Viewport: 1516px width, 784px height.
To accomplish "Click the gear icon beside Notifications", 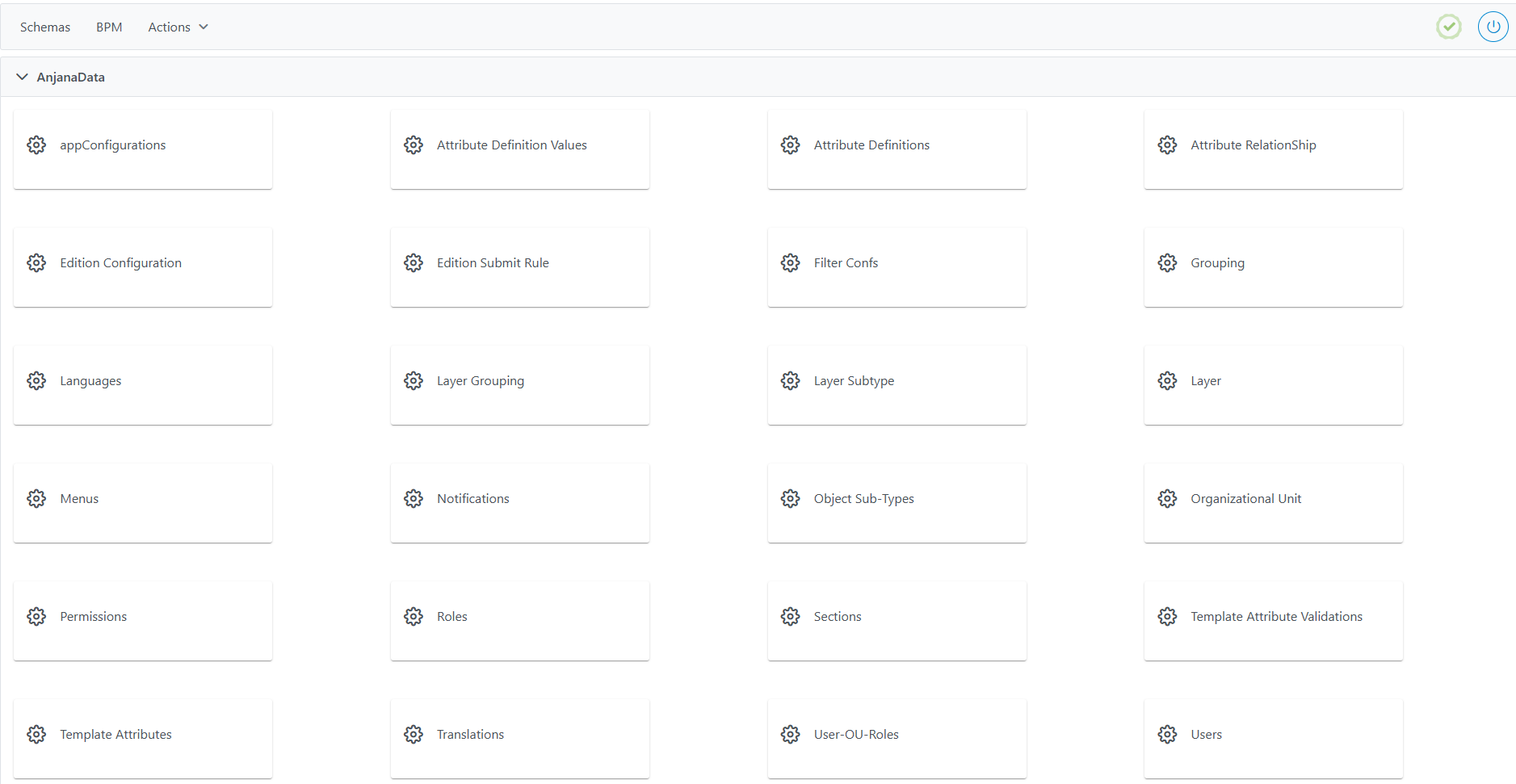I will coord(414,499).
